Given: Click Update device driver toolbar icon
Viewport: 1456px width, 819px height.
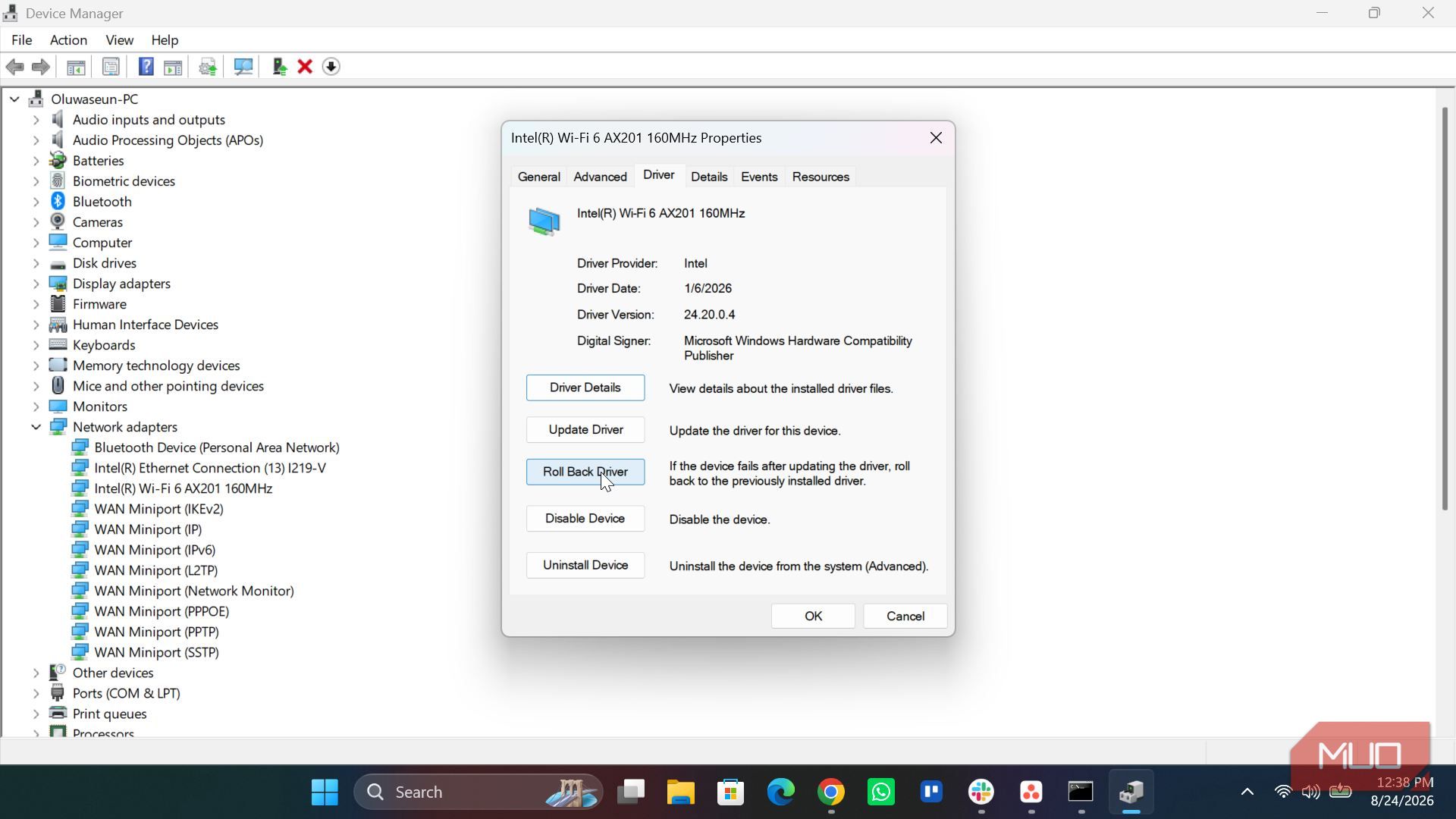Looking at the screenshot, I should click(x=279, y=67).
